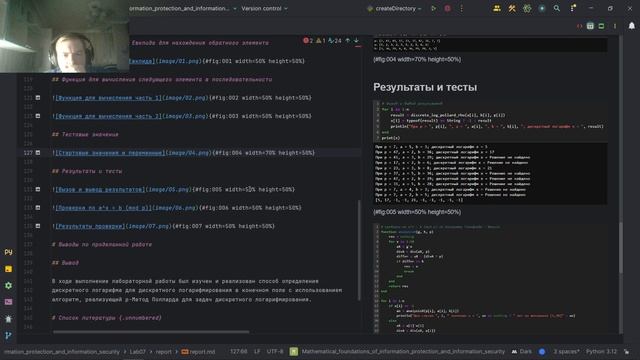Open line:column position 127:66 widget

click(x=238, y=351)
